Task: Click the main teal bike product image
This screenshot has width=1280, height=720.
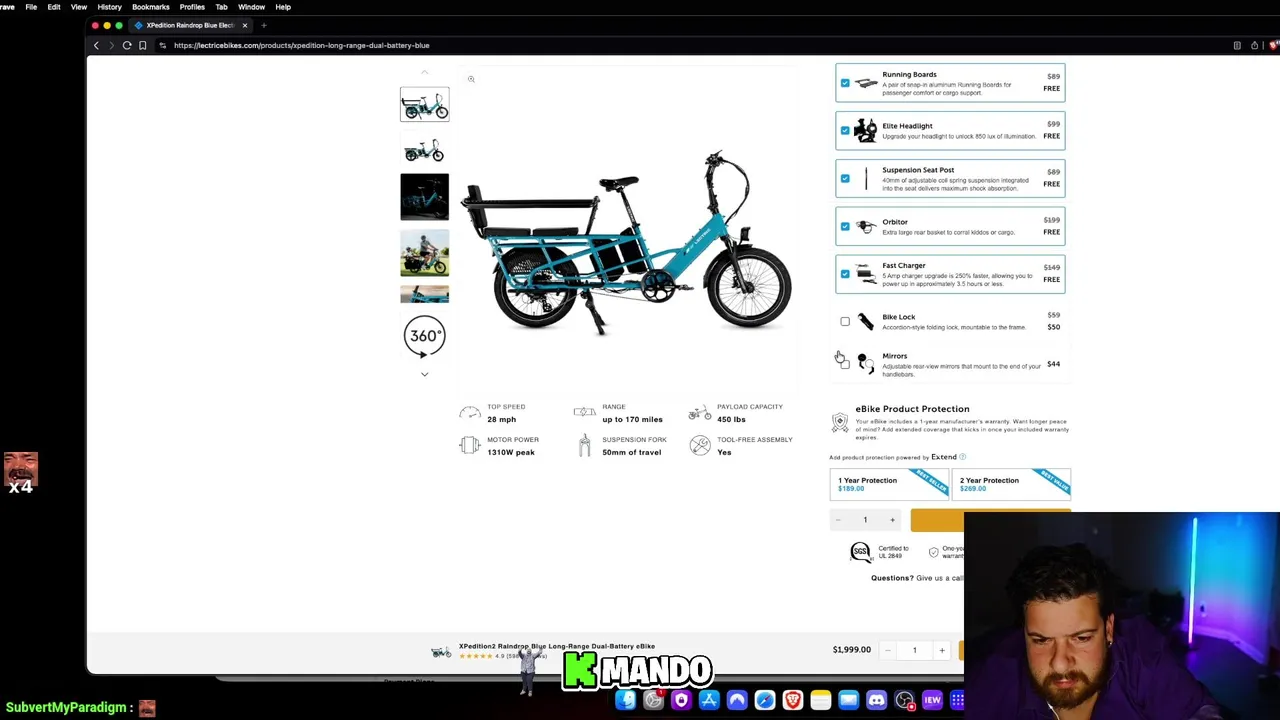Action: (625, 245)
